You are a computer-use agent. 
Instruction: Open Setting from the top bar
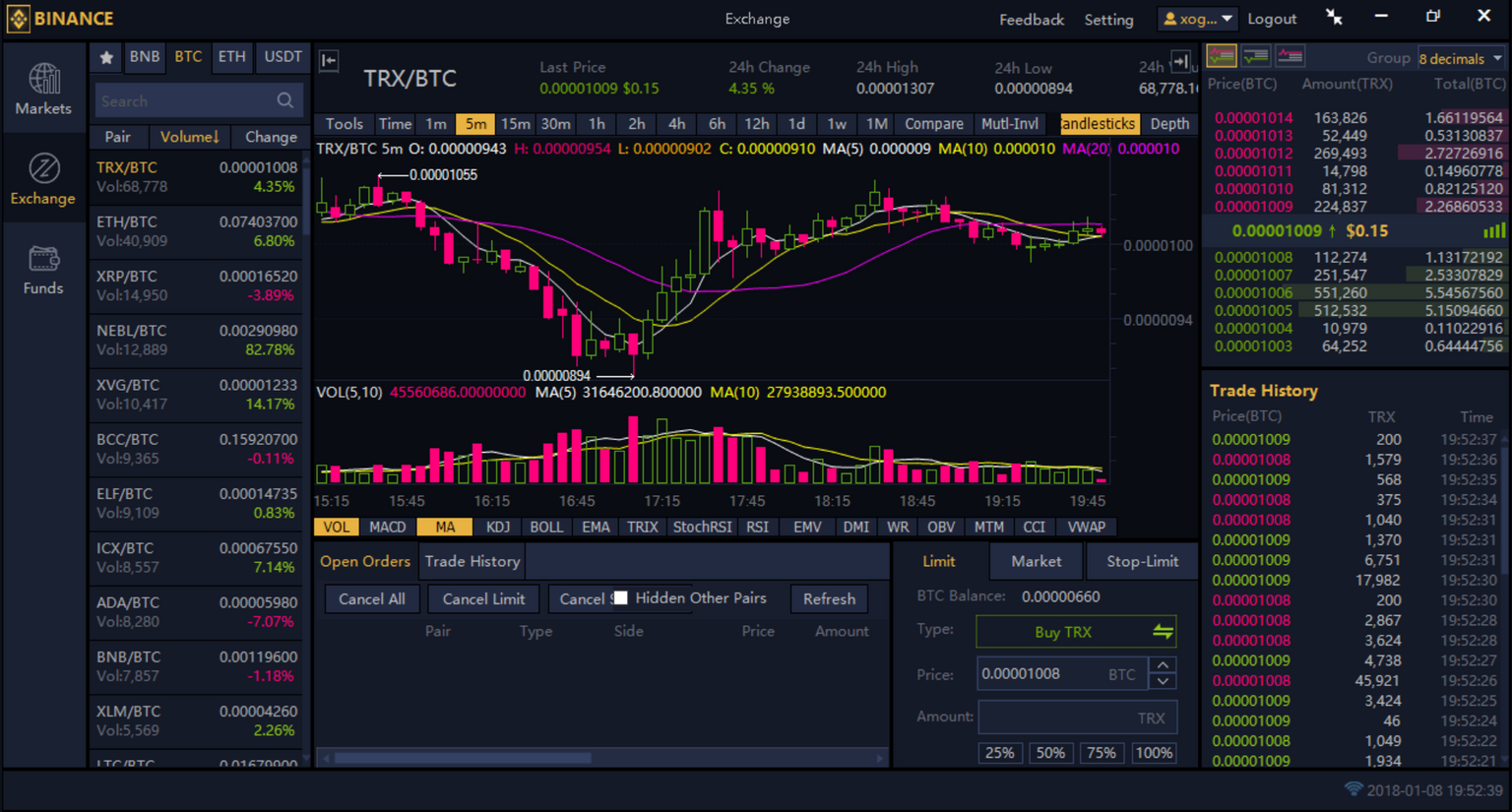point(1108,19)
